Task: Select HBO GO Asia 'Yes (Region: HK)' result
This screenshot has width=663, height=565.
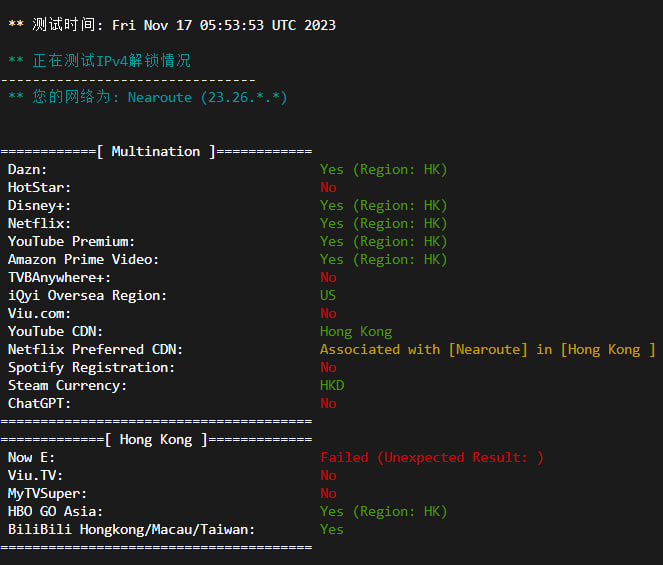Action: coord(383,511)
